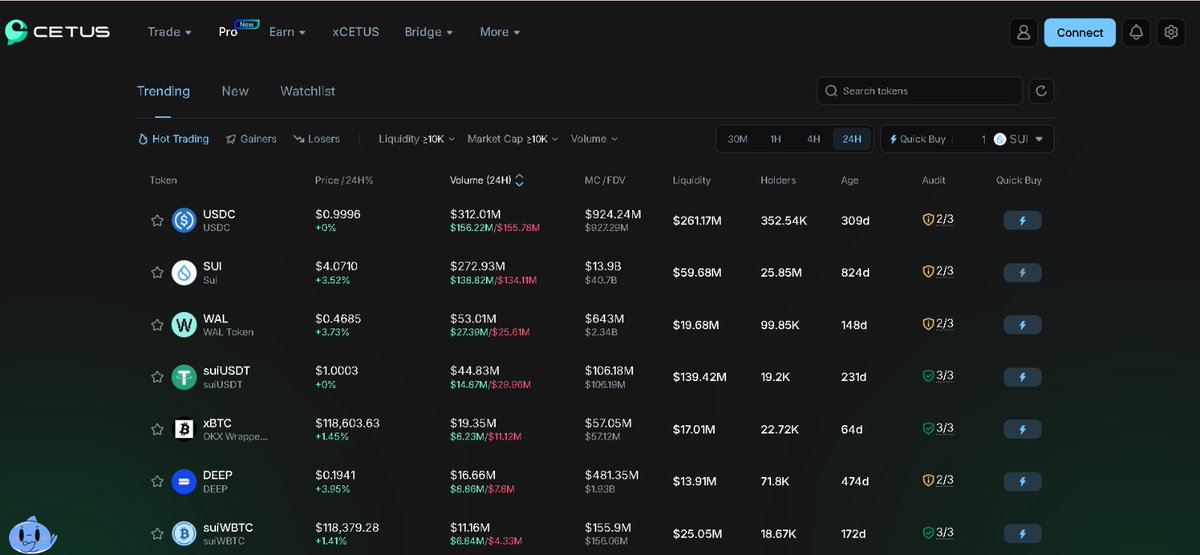Screen dimensions: 1200x555
Task: Quick buy WAL lightning button
Action: (x=1022, y=325)
